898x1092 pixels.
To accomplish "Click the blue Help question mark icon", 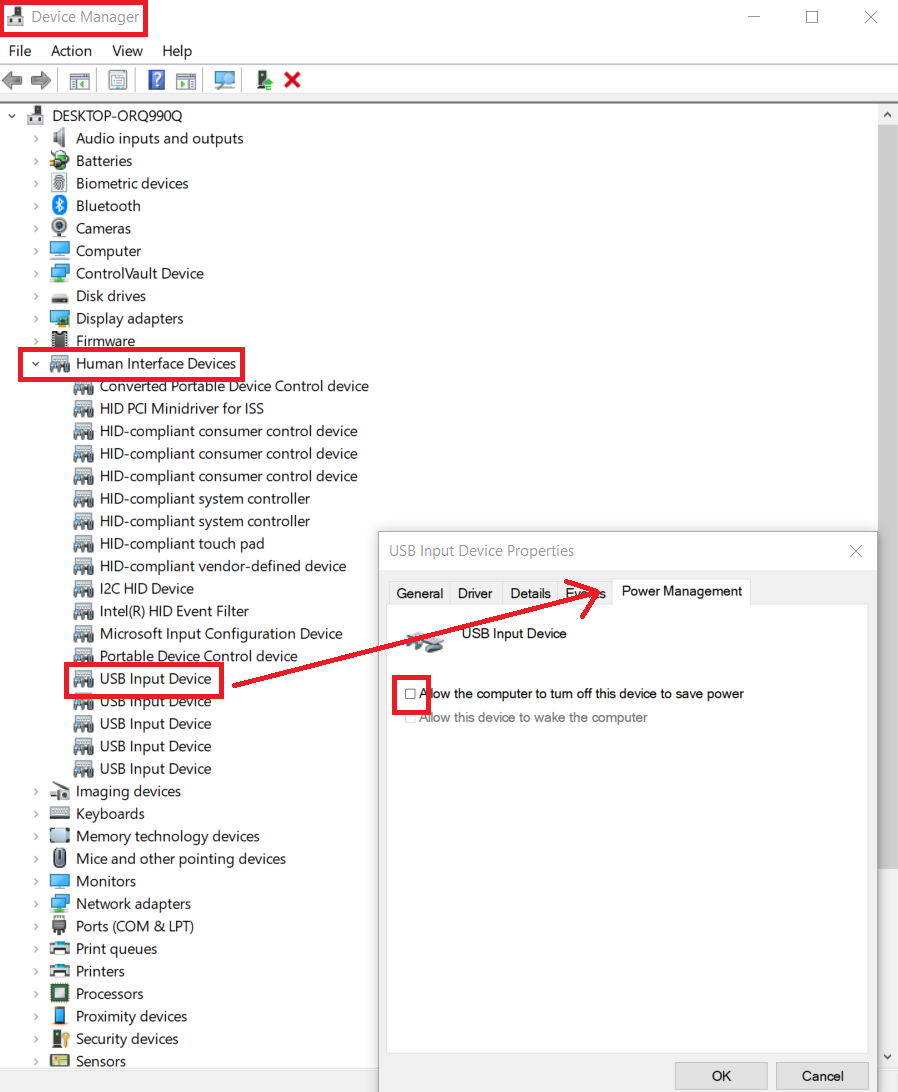I will pyautogui.click(x=156, y=80).
